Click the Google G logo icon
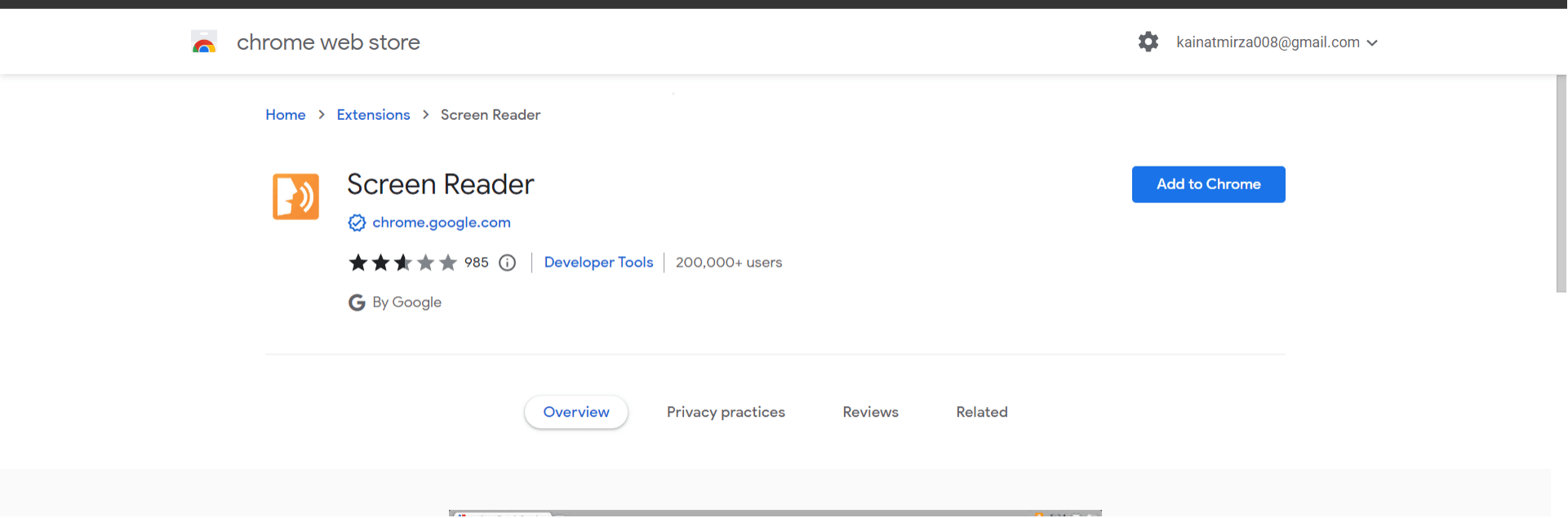 pos(357,303)
